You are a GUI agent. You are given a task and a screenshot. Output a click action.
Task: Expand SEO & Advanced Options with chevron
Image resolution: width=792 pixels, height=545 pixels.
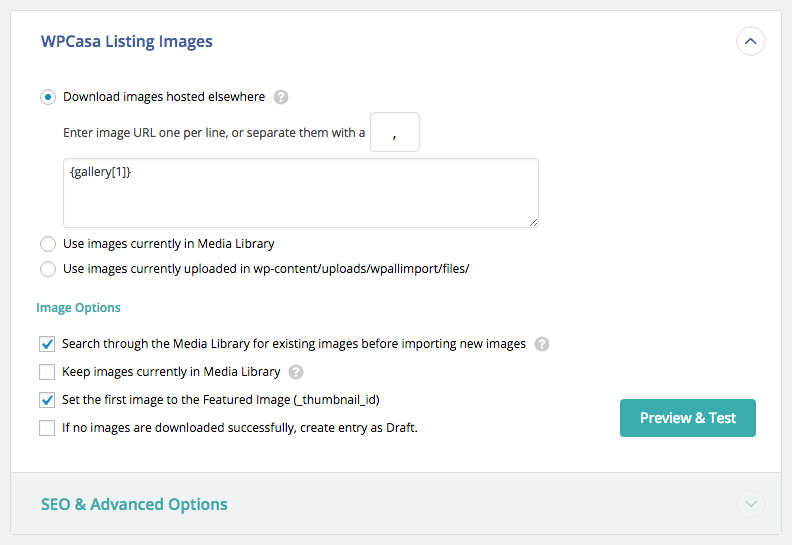750,504
